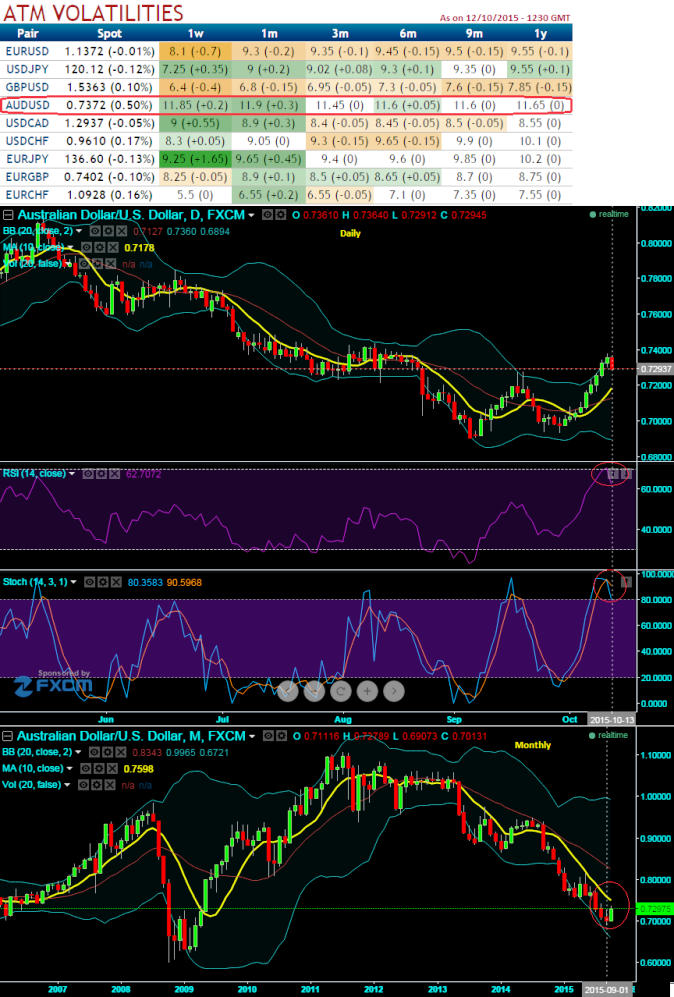Viewport: 674px width, 997px height.
Task: Click the zoom-in plus button on chart
Action: click(367, 690)
